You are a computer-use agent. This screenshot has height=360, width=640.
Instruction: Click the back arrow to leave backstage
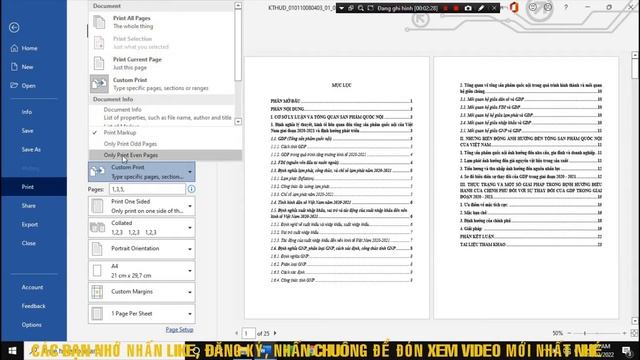14,27
